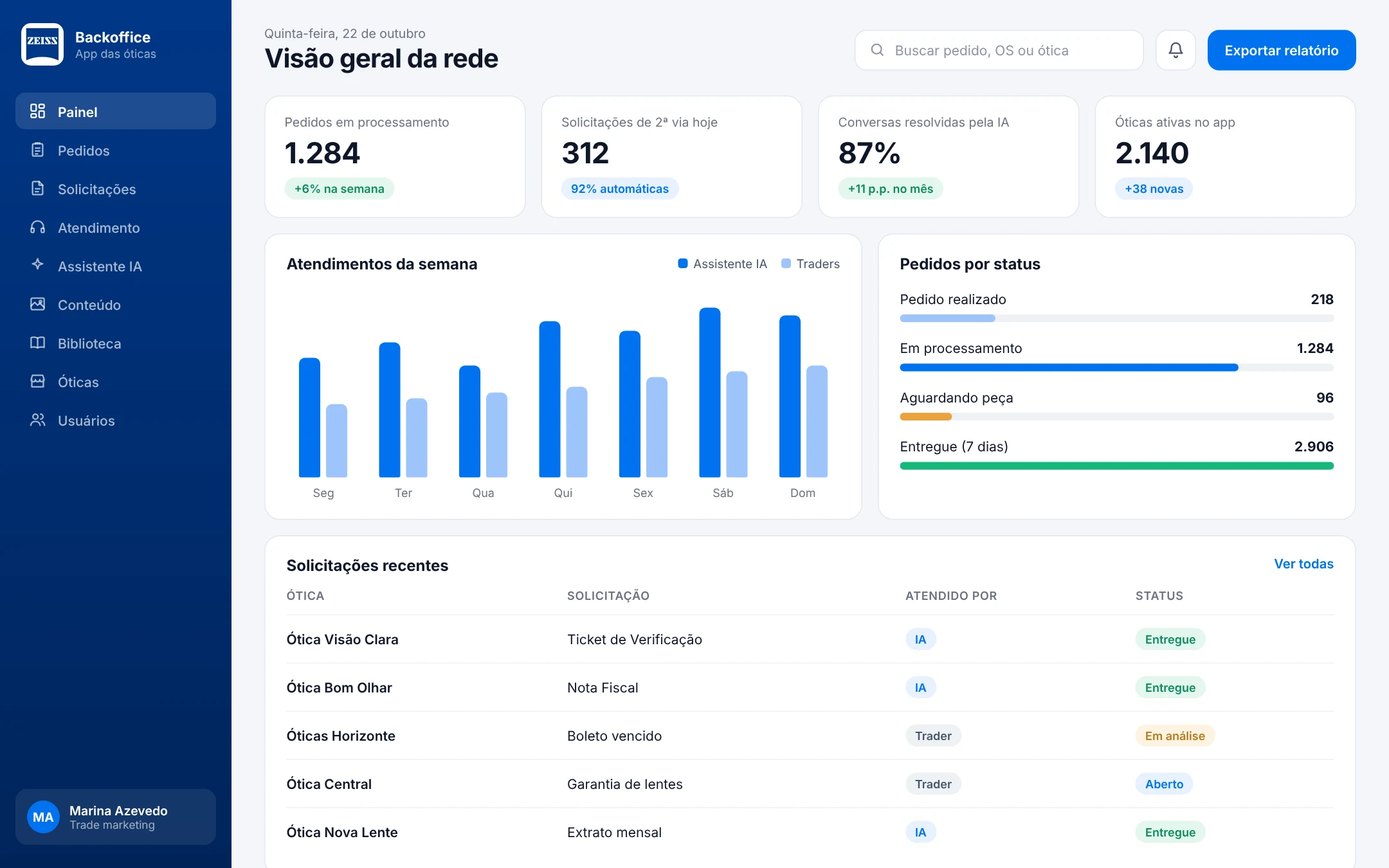Click the search magnifier icon
The height and width of the screenshot is (868, 1389).
pos(877,50)
